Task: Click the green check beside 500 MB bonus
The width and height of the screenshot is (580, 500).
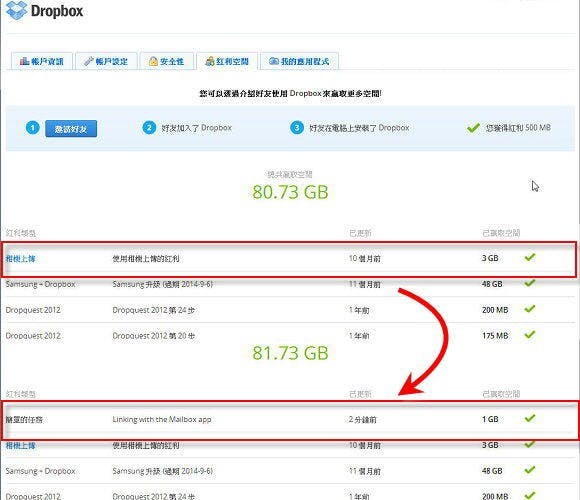Action: tap(473, 128)
